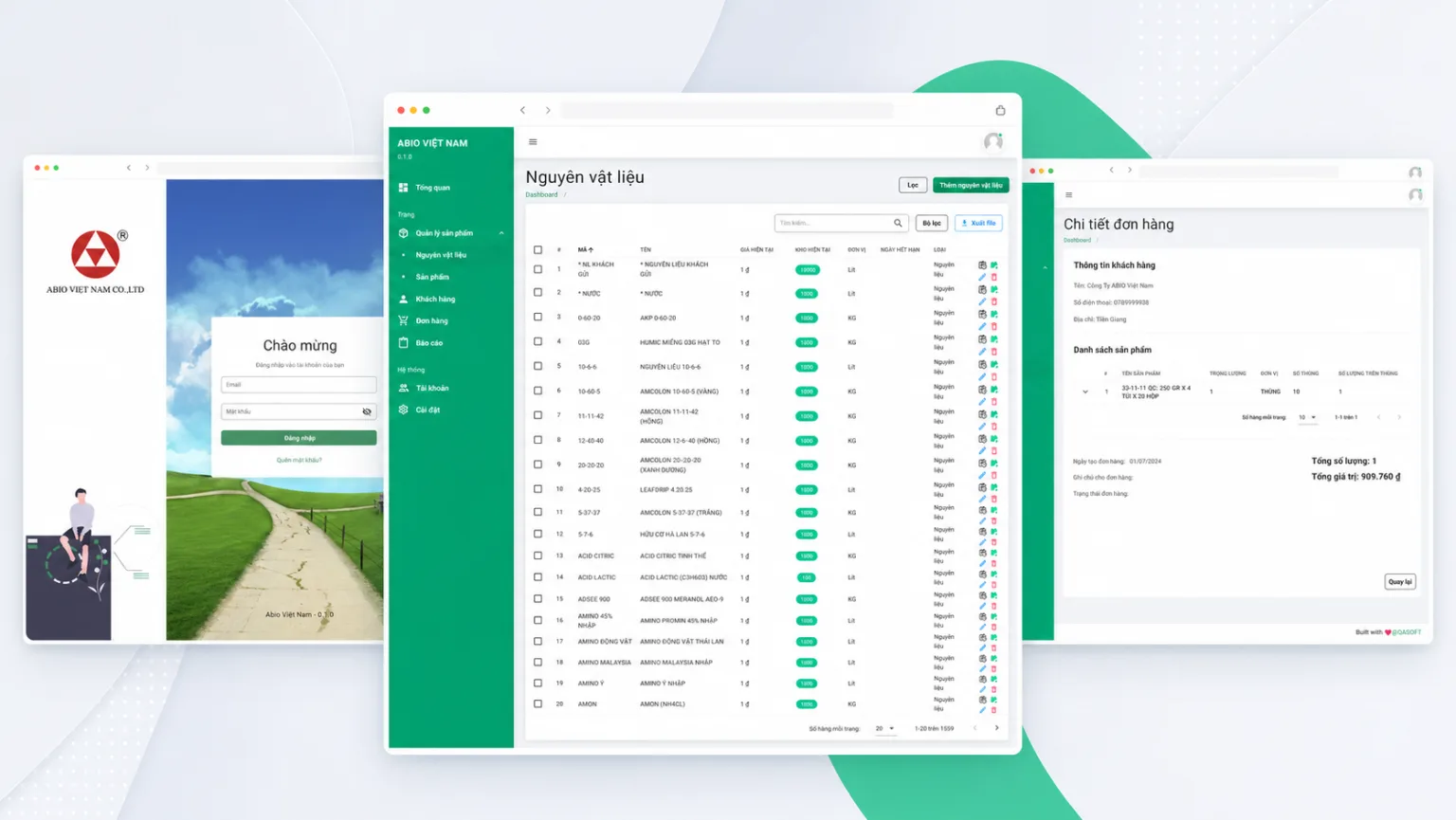Select checkbox for row 1 NL KHÁCH GỬI
This screenshot has height=820, width=1456.
(537, 269)
